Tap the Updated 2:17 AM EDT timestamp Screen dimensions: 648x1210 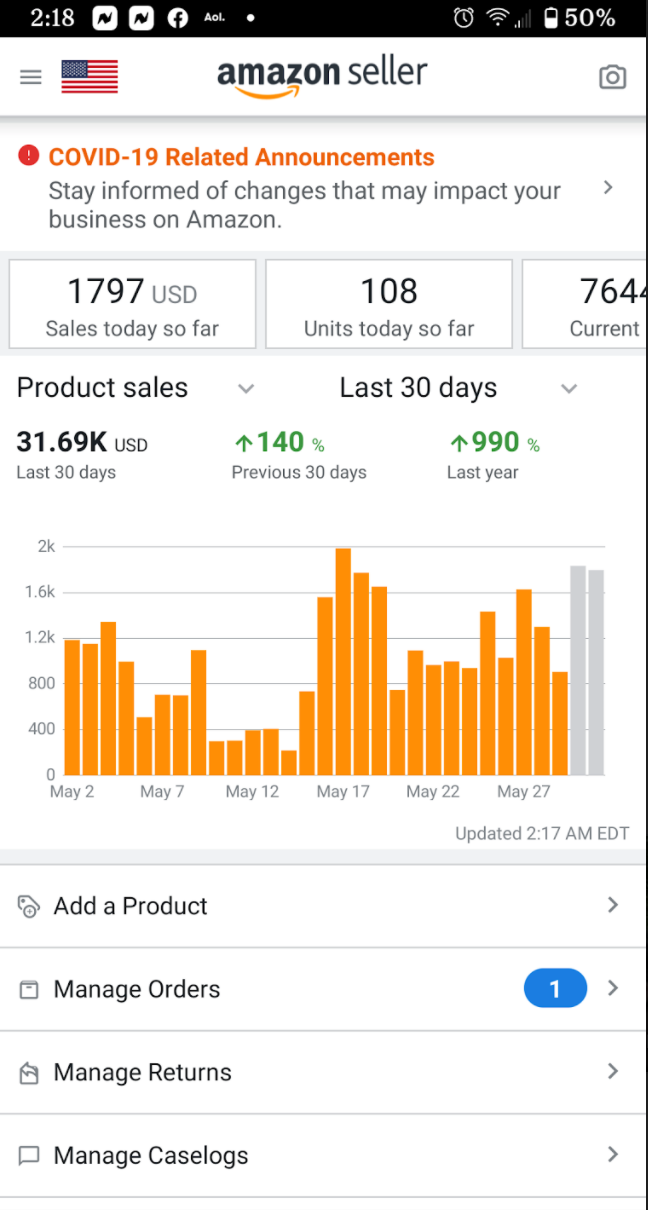[542, 833]
